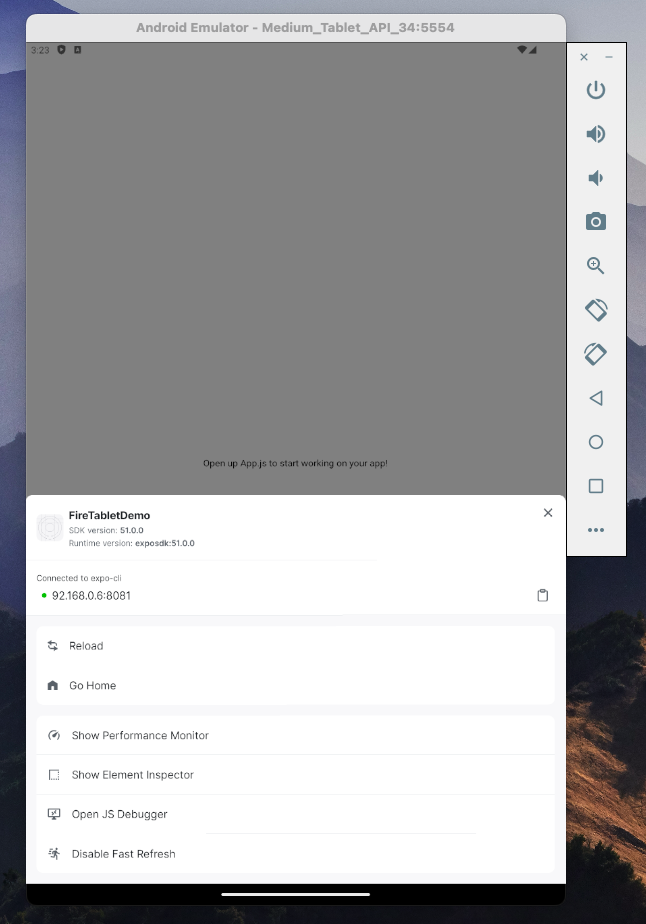Close the emulator sidebar with X icon
Screen dimensions: 646x924
pyautogui.click(x=584, y=57)
